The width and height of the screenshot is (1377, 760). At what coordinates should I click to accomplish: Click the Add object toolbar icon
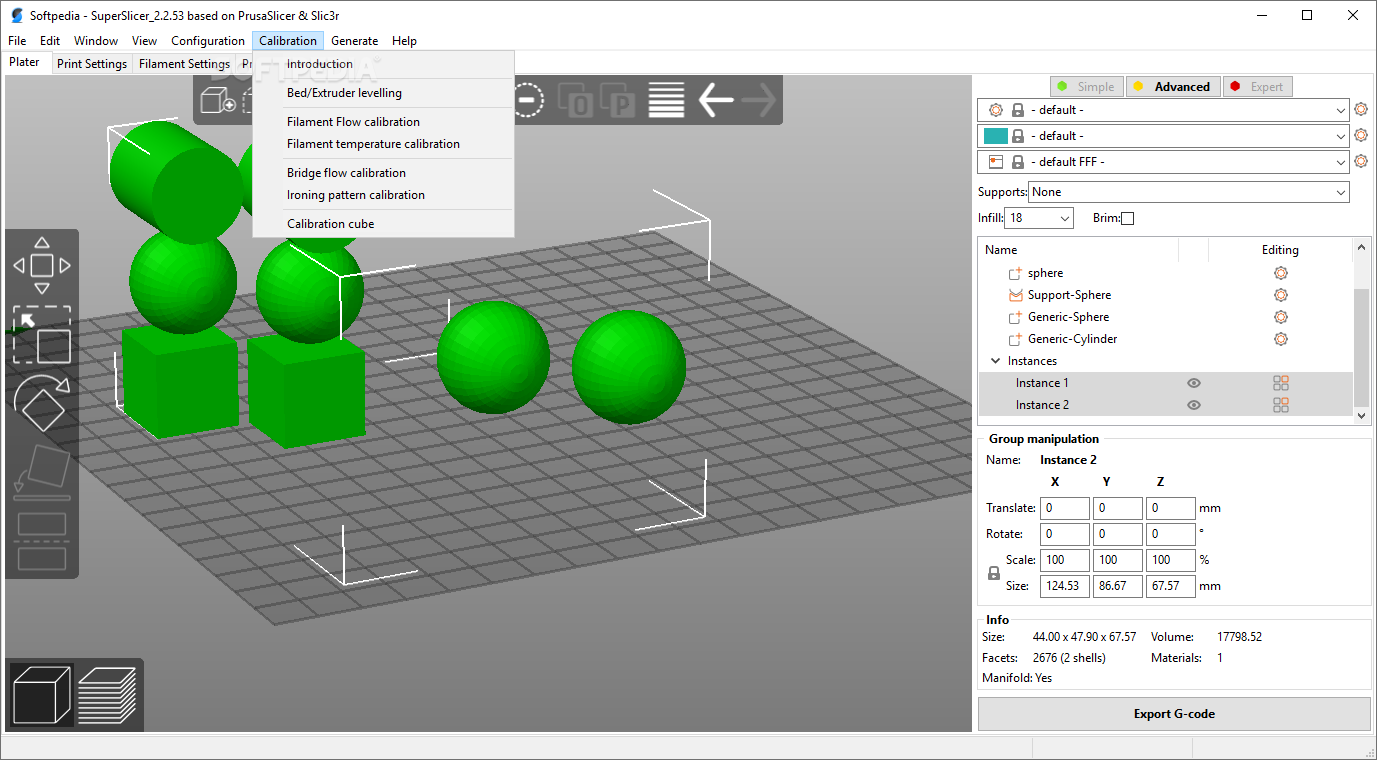(217, 100)
